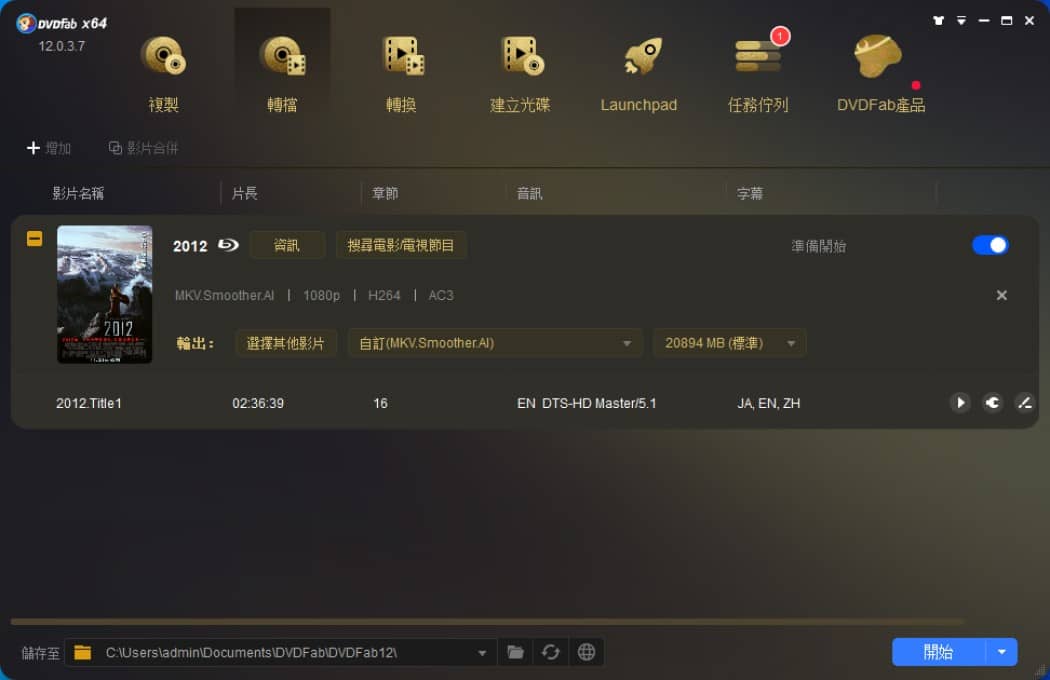Open Launchpad rocket icon
The height and width of the screenshot is (680, 1050).
coord(640,56)
